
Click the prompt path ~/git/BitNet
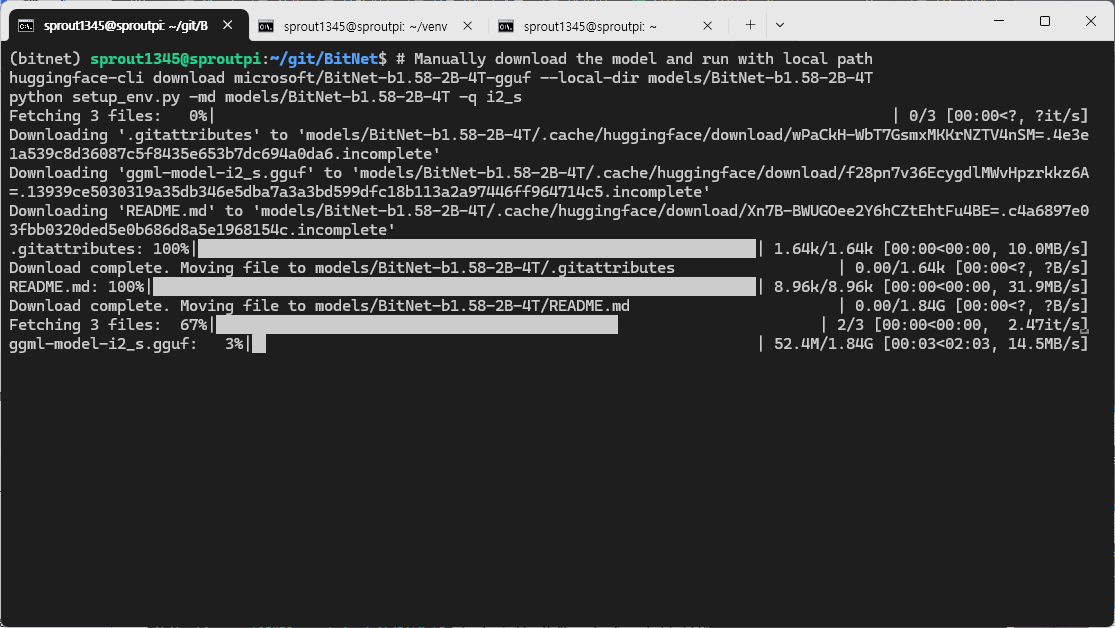[x=324, y=59]
